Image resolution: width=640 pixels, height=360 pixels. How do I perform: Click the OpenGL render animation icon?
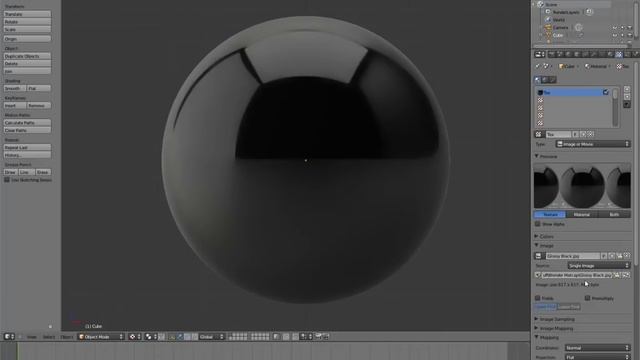326,336
